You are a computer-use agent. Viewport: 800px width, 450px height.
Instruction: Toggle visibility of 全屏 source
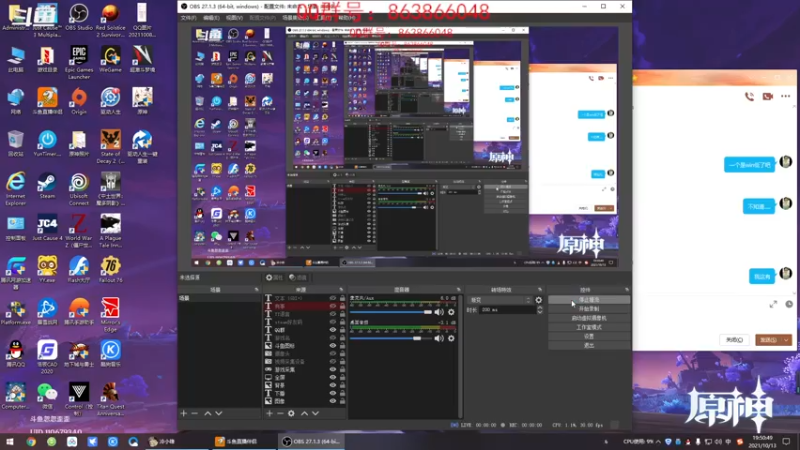pyautogui.click(x=333, y=377)
